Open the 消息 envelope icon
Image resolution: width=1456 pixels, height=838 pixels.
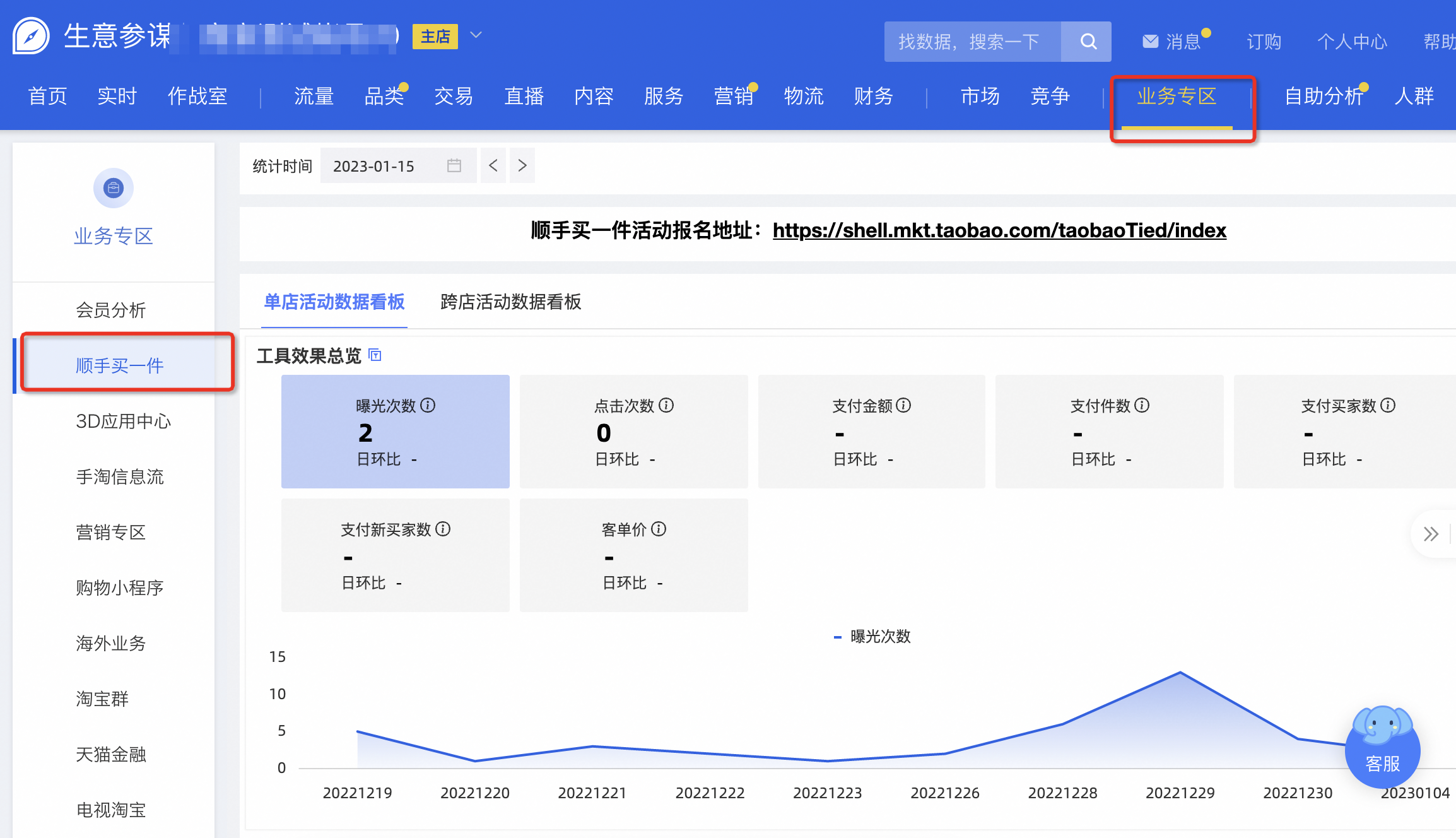1151,42
